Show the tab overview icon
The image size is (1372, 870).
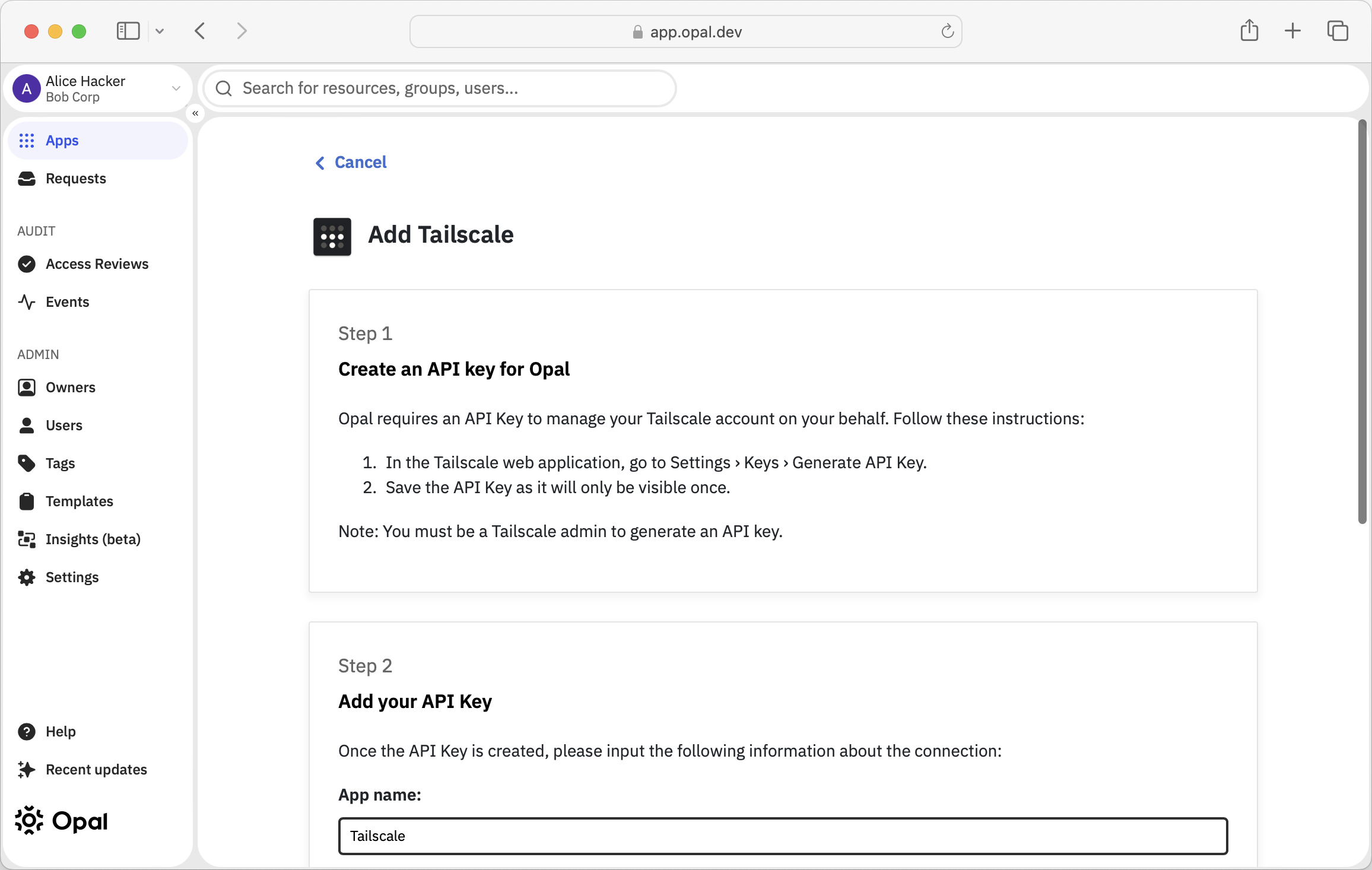[x=1338, y=31]
